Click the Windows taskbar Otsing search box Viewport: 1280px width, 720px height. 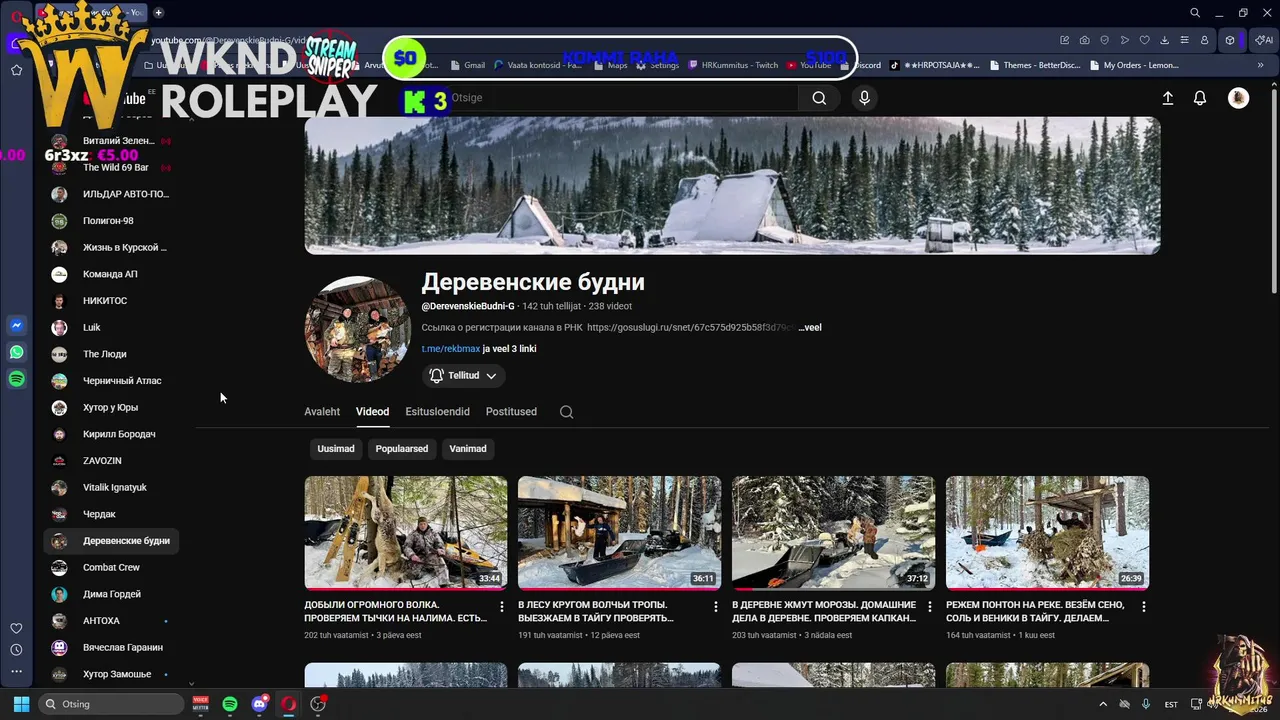[112, 704]
